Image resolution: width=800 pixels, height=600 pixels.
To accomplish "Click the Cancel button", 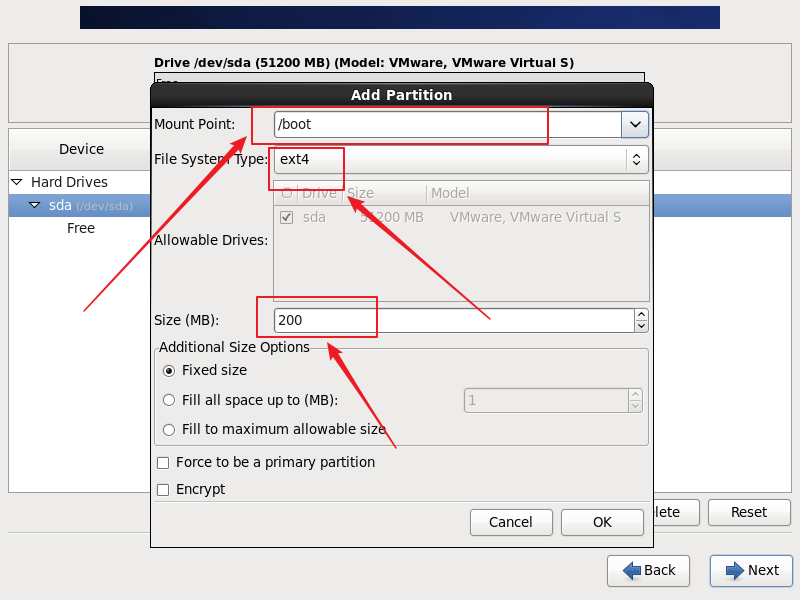I will 511,522.
